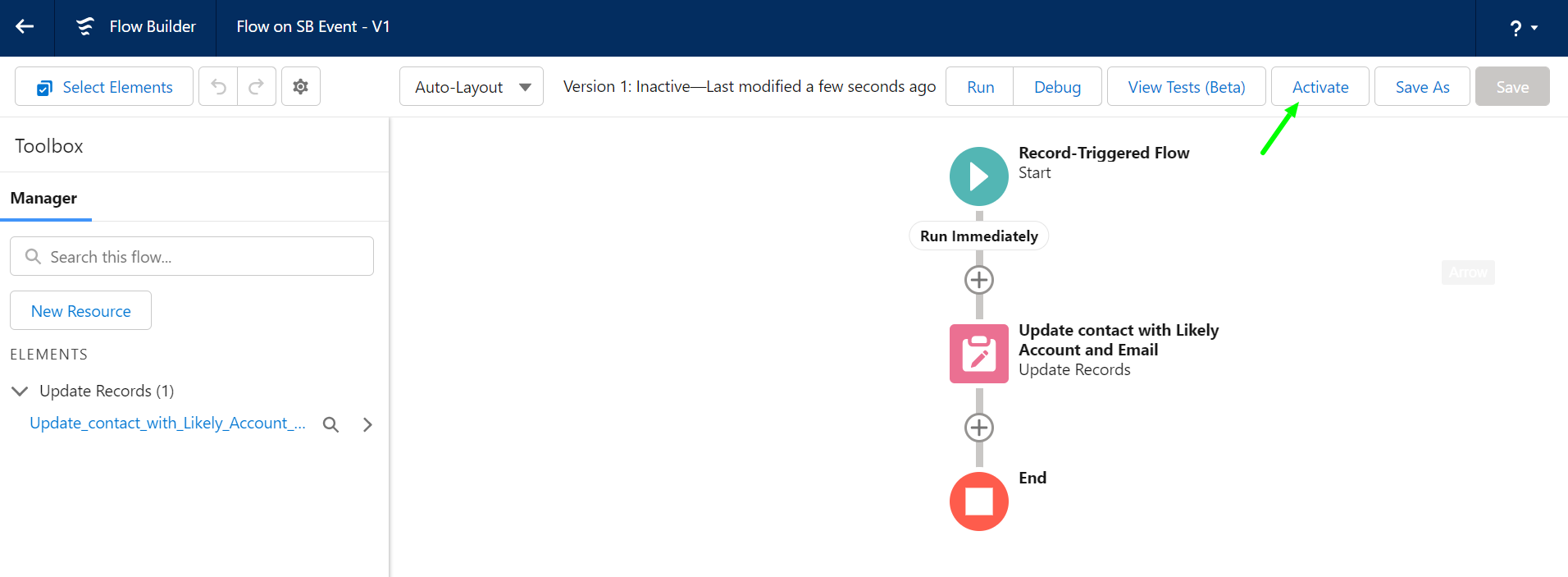Create a New Resource
The height and width of the screenshot is (577, 1568).
pyautogui.click(x=80, y=310)
